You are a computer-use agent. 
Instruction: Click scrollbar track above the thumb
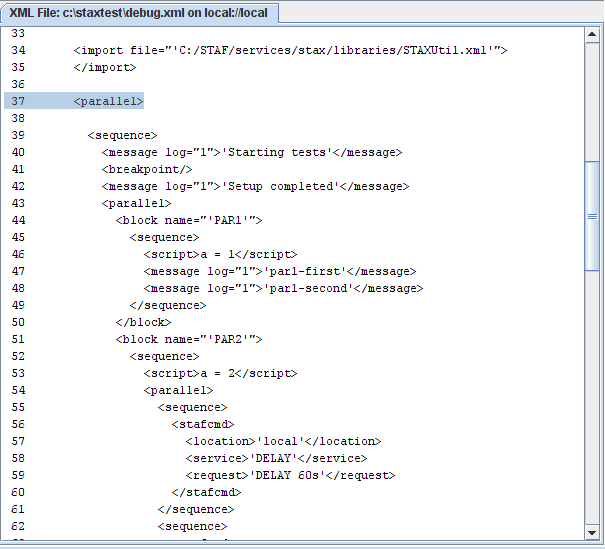[x=592, y=102]
